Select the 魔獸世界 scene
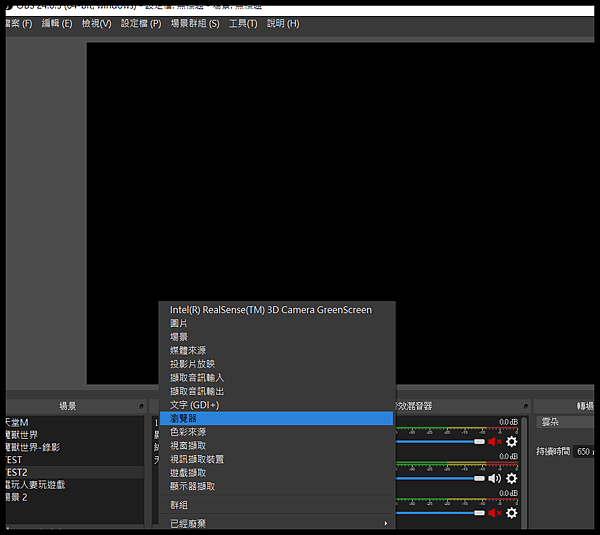The width and height of the screenshot is (600, 535). coord(75,435)
